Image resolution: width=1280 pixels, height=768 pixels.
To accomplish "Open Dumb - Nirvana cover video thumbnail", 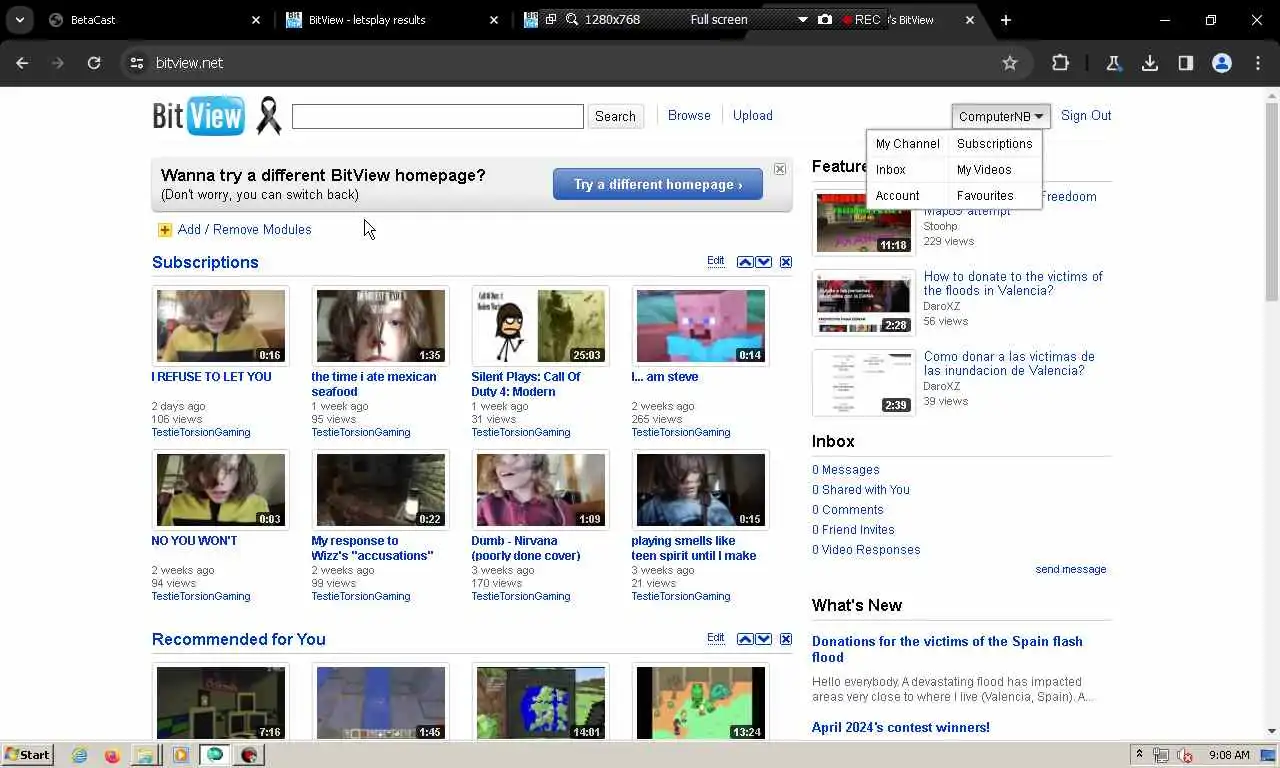I will pos(541,490).
